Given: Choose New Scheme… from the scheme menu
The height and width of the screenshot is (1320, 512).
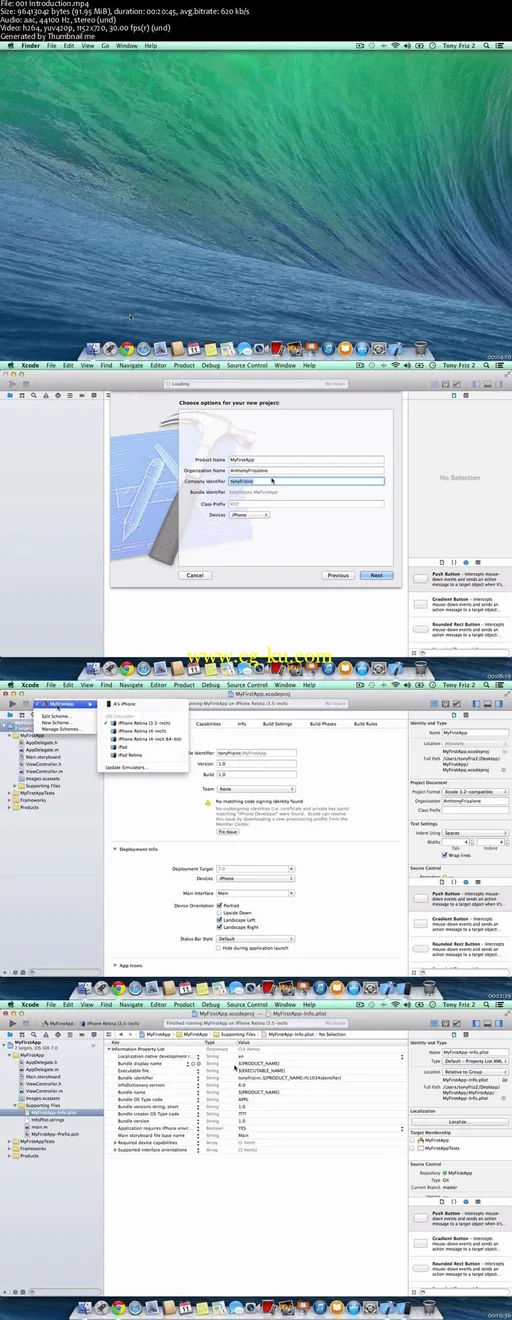Looking at the screenshot, I should coord(56,722).
